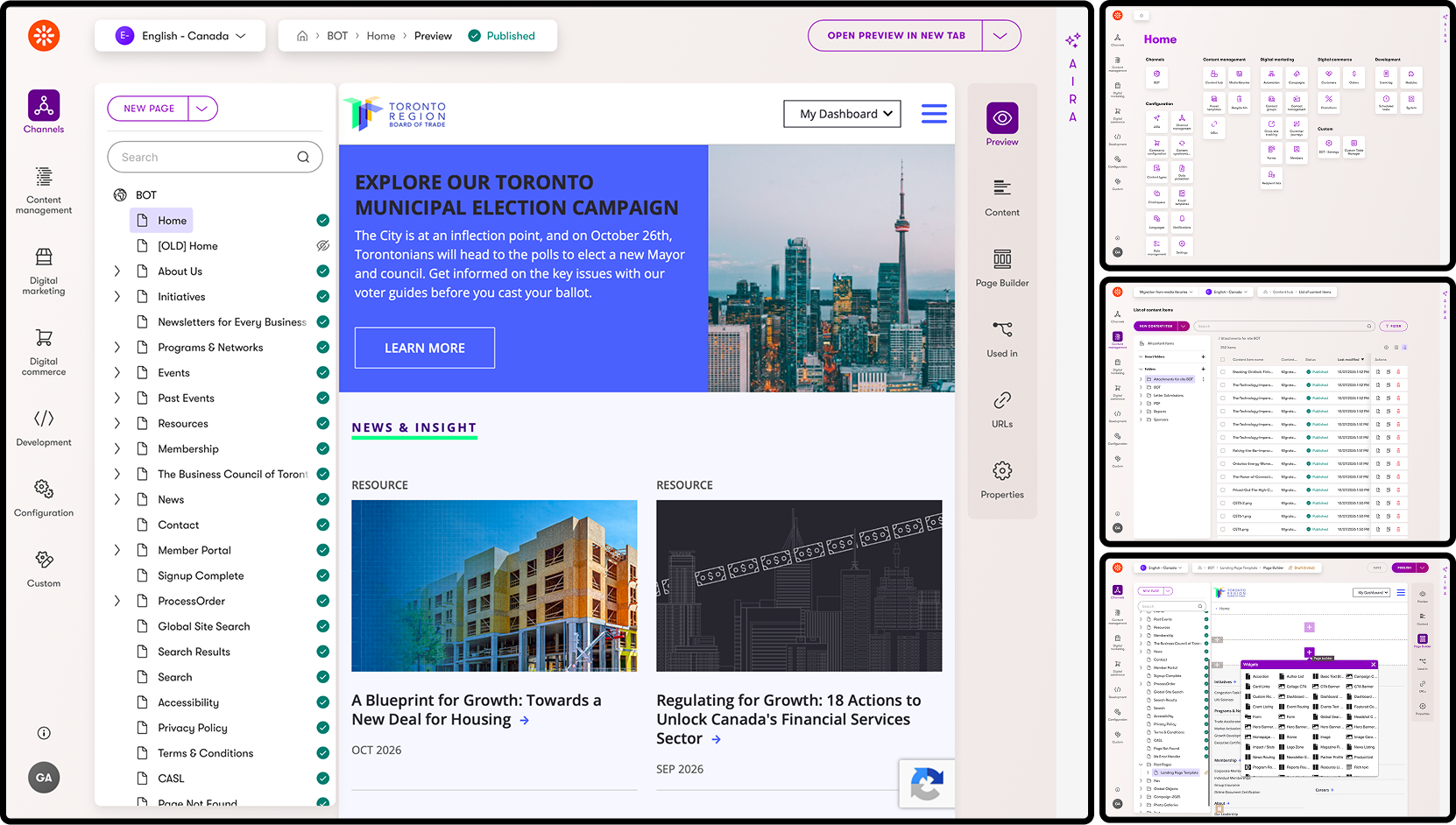This screenshot has width=1456, height=825.
Task: Open Custom section in the sidebar
Action: tap(44, 569)
